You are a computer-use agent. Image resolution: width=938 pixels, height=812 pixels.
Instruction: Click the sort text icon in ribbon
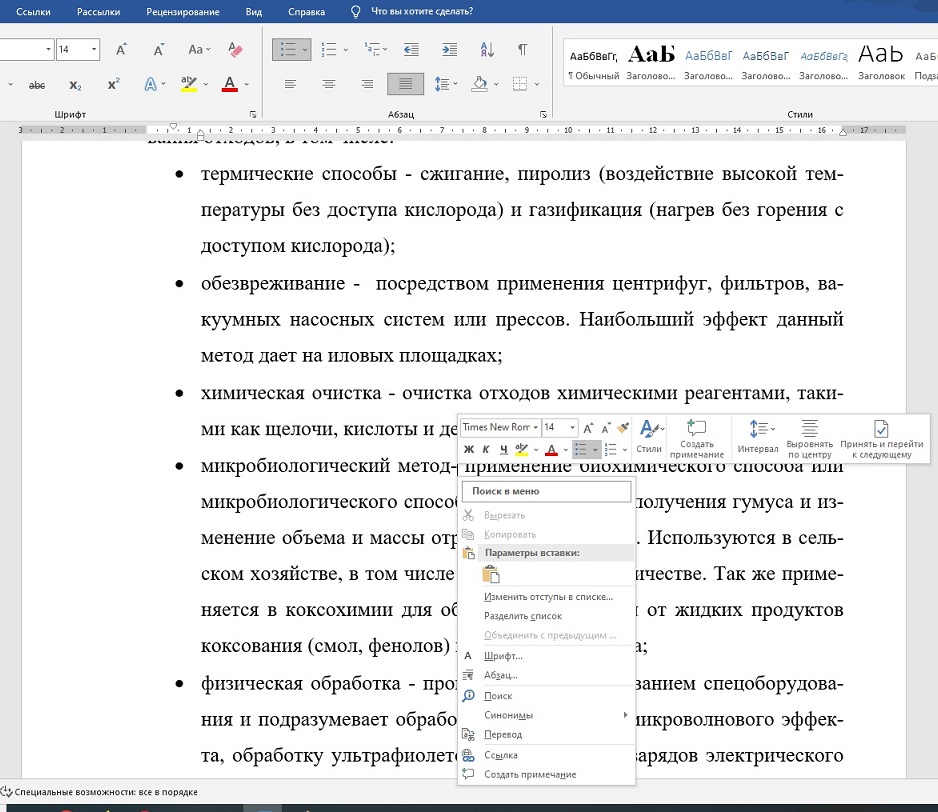tap(488, 49)
